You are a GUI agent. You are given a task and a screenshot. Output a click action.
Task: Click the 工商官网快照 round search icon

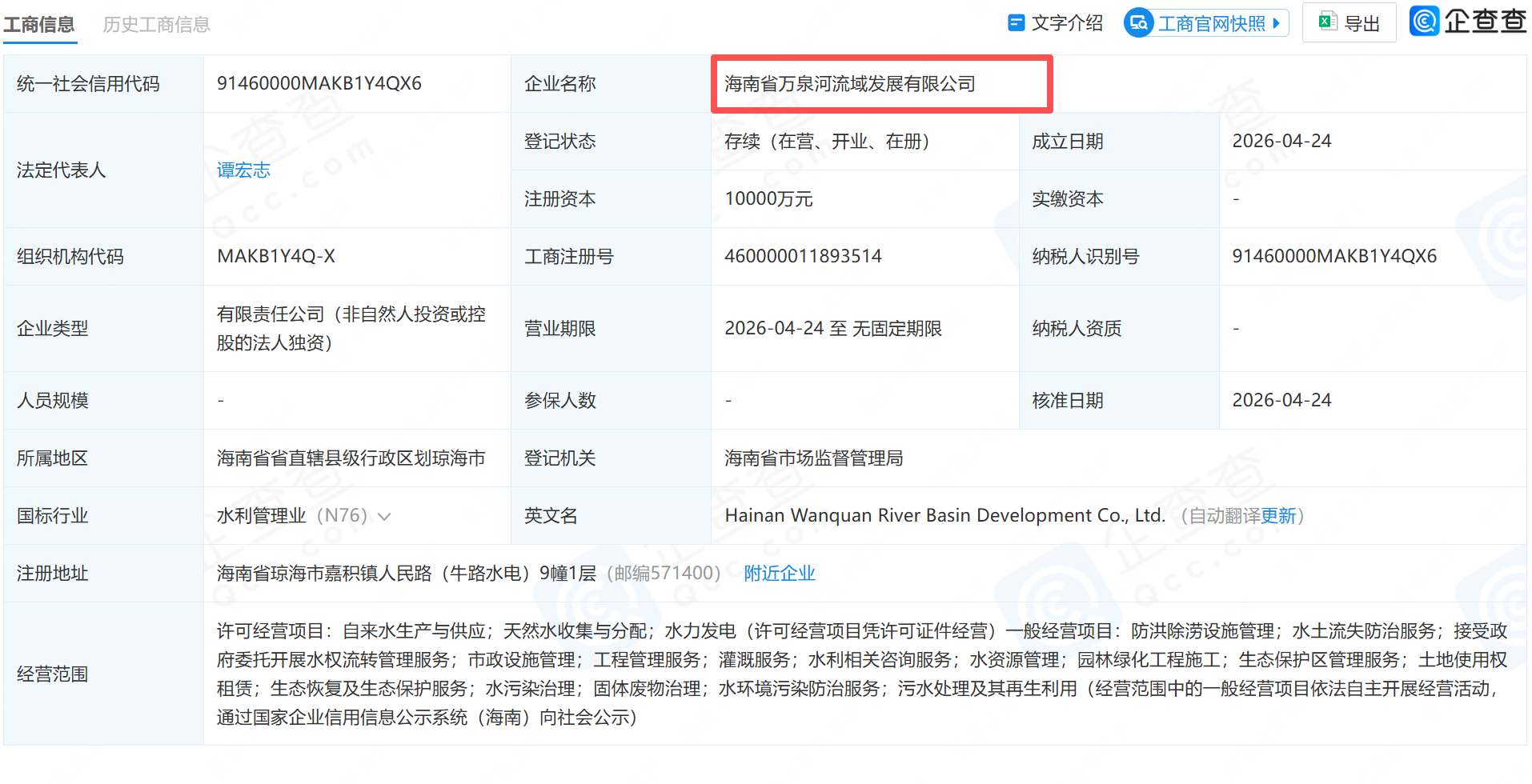point(1138,23)
